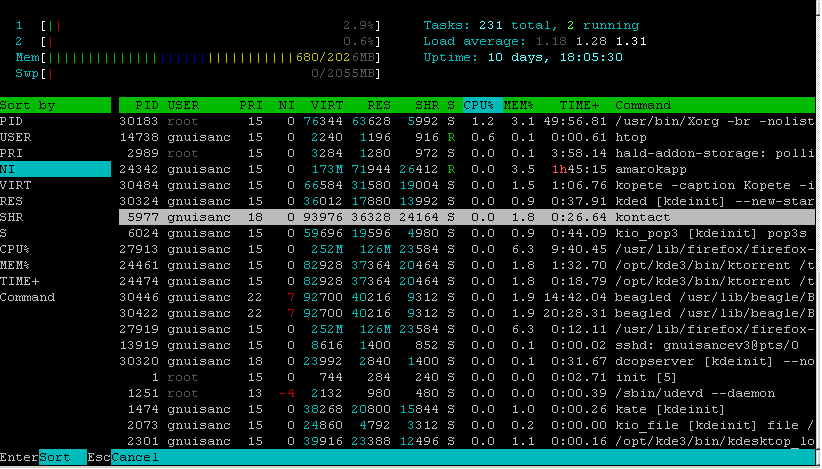This screenshot has width=822, height=469.
Task: Select ktorrent process with PID 24461
Action: [x=467, y=265]
